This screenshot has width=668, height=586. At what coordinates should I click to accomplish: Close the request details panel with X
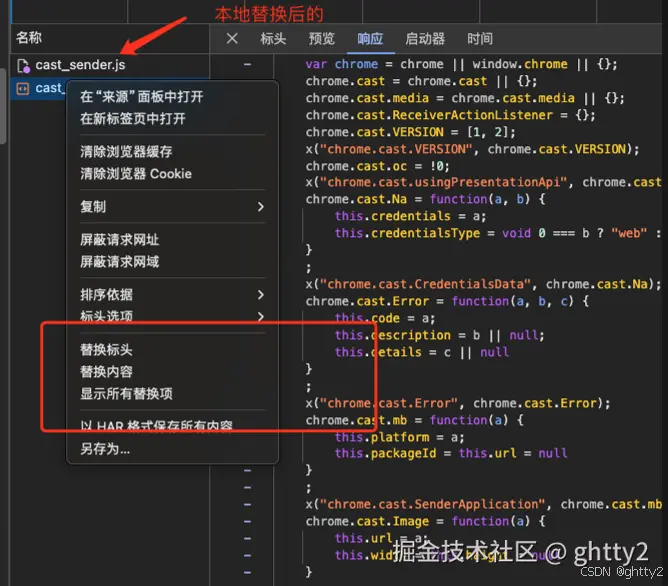232,39
